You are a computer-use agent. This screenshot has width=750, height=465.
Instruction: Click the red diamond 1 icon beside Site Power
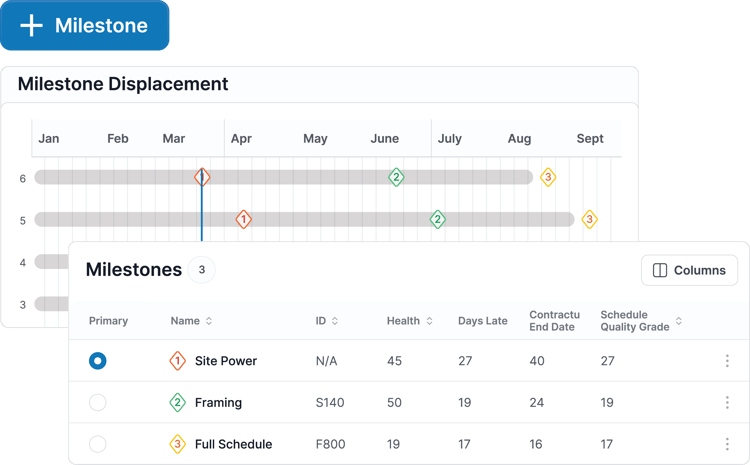(177, 361)
